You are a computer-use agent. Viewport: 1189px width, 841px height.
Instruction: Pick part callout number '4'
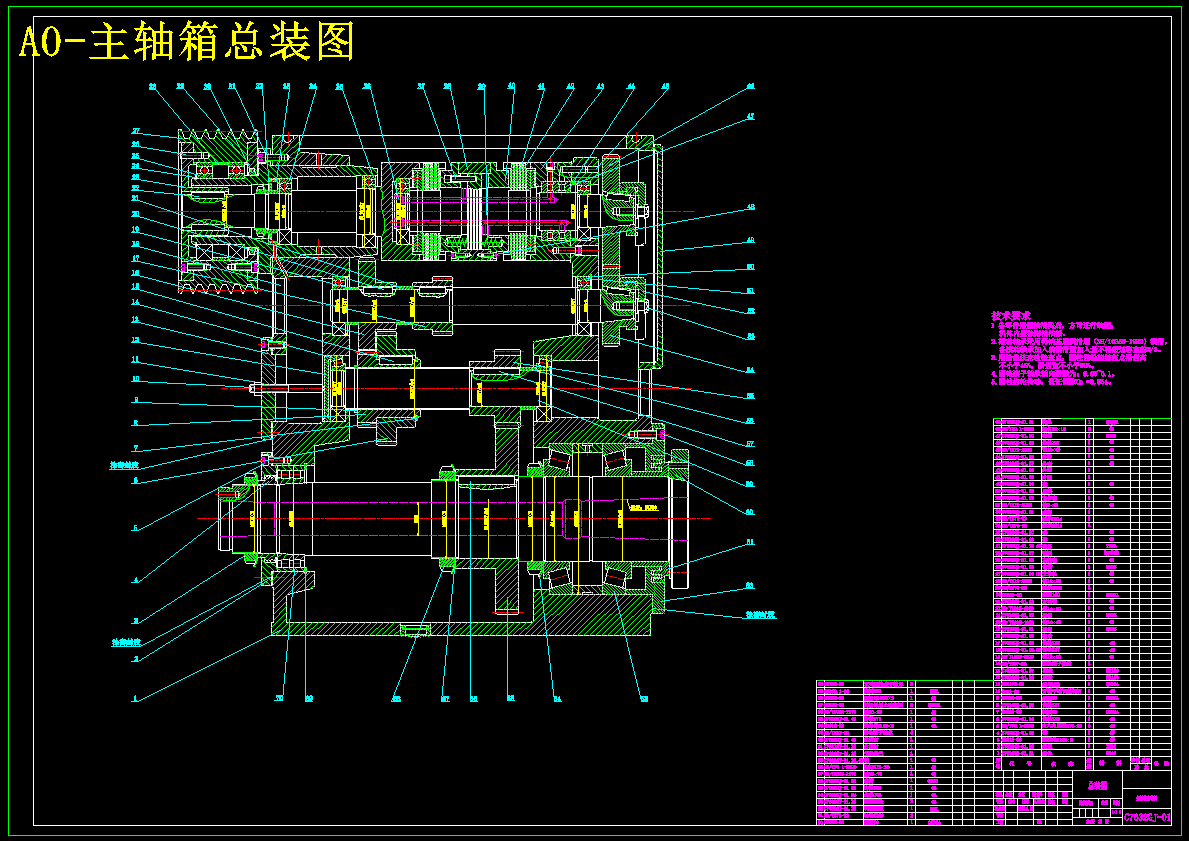coord(136,580)
